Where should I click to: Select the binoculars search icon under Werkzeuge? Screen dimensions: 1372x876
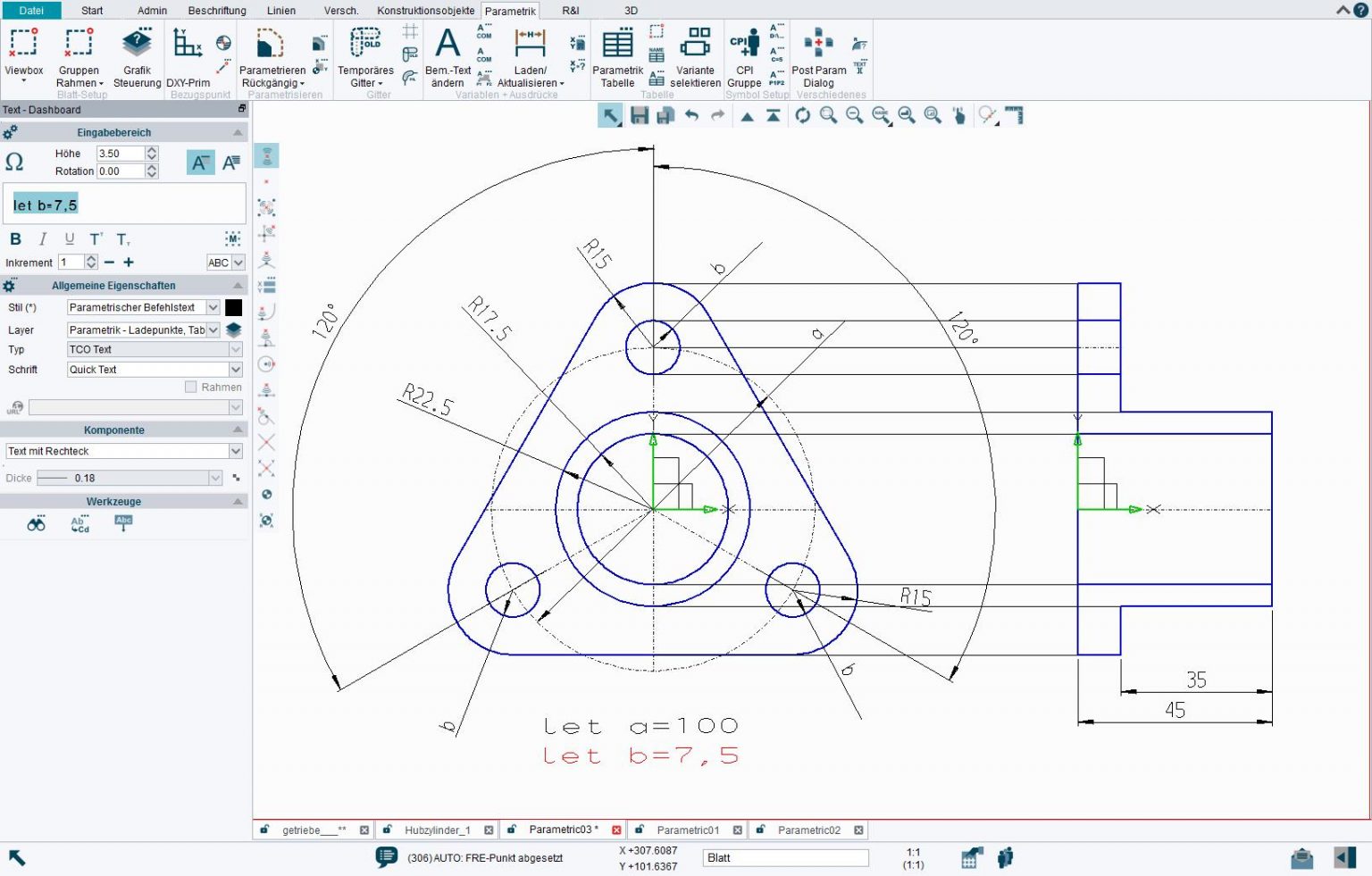pos(36,523)
